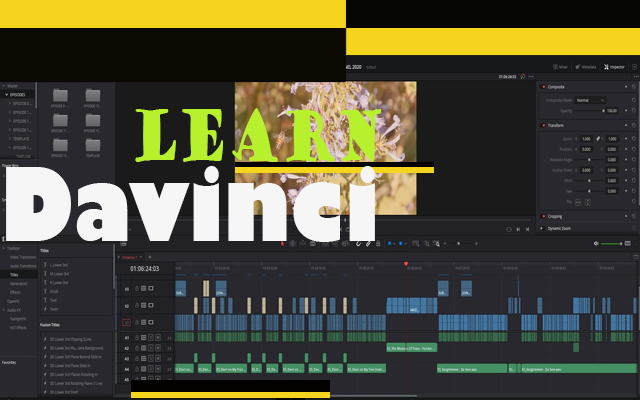Collapse the EPISODES bin

[x=7, y=95]
